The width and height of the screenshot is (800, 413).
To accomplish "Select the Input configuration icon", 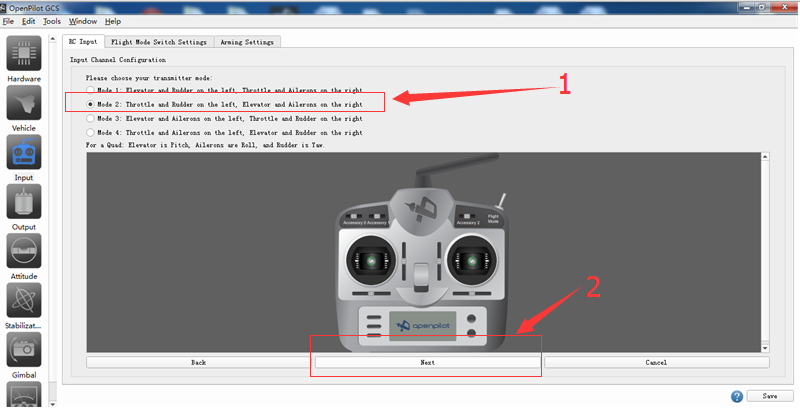I will (x=24, y=152).
